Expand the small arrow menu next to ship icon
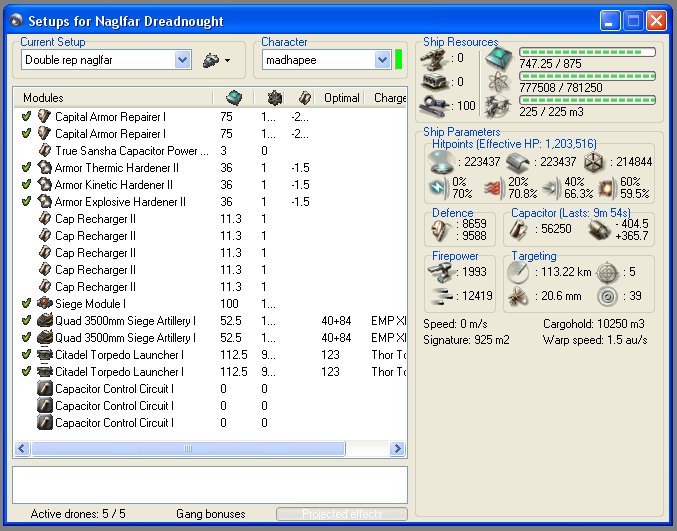The width and height of the screenshot is (677, 531). [228, 61]
